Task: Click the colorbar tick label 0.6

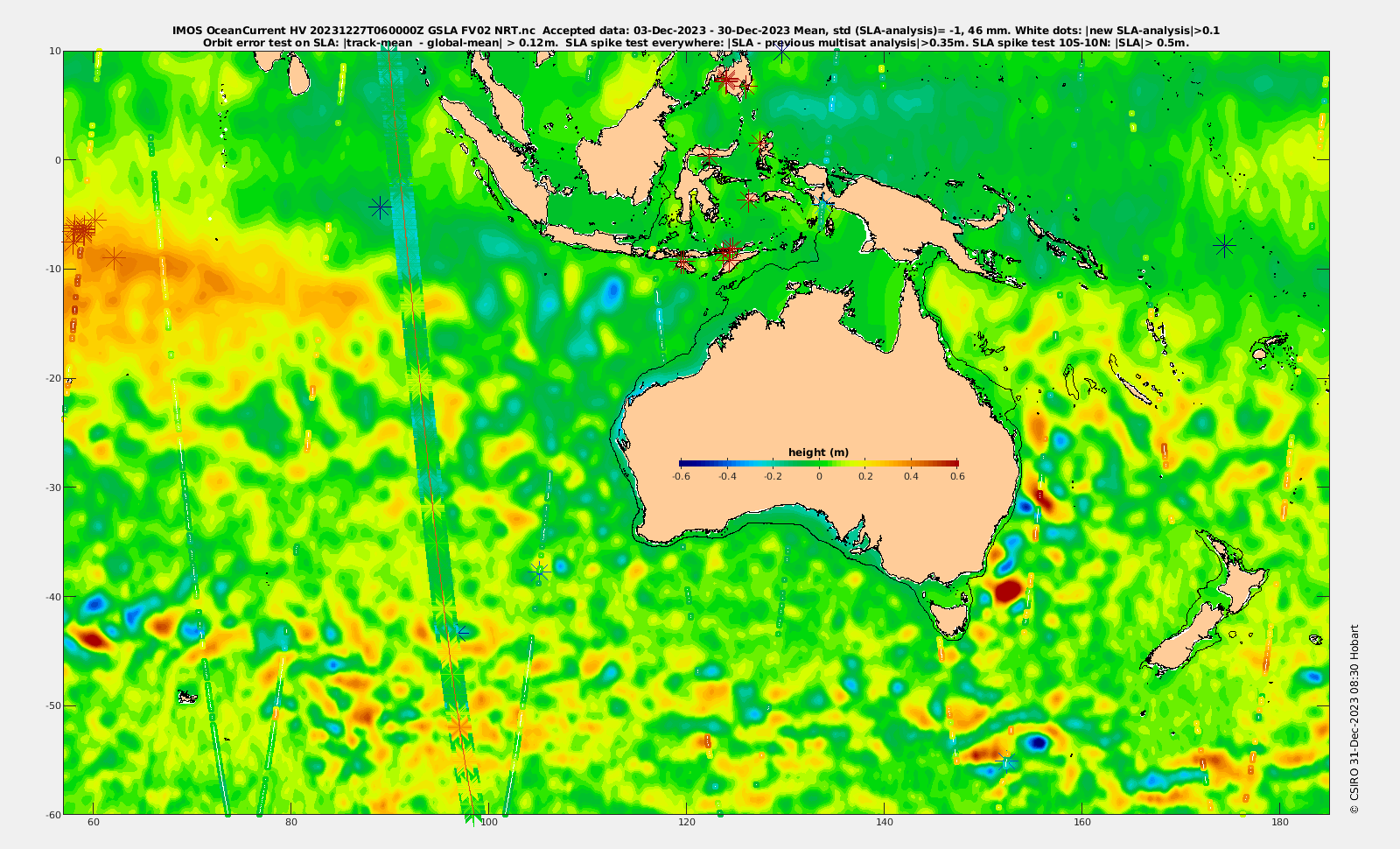Action: (x=957, y=477)
